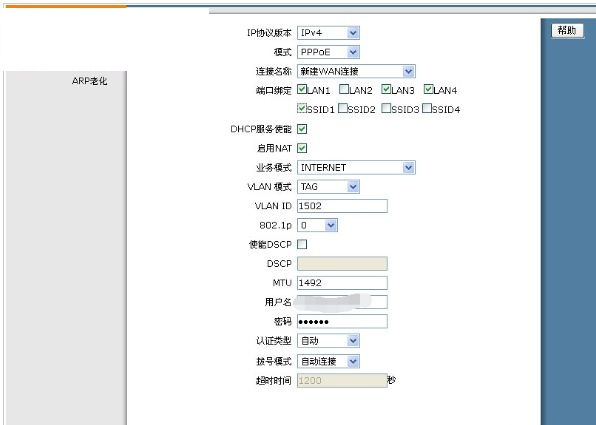Screen dimensions: 596x425
Task: Open the 连接名称 新建WAN连接 dropdown
Action: 356,71
